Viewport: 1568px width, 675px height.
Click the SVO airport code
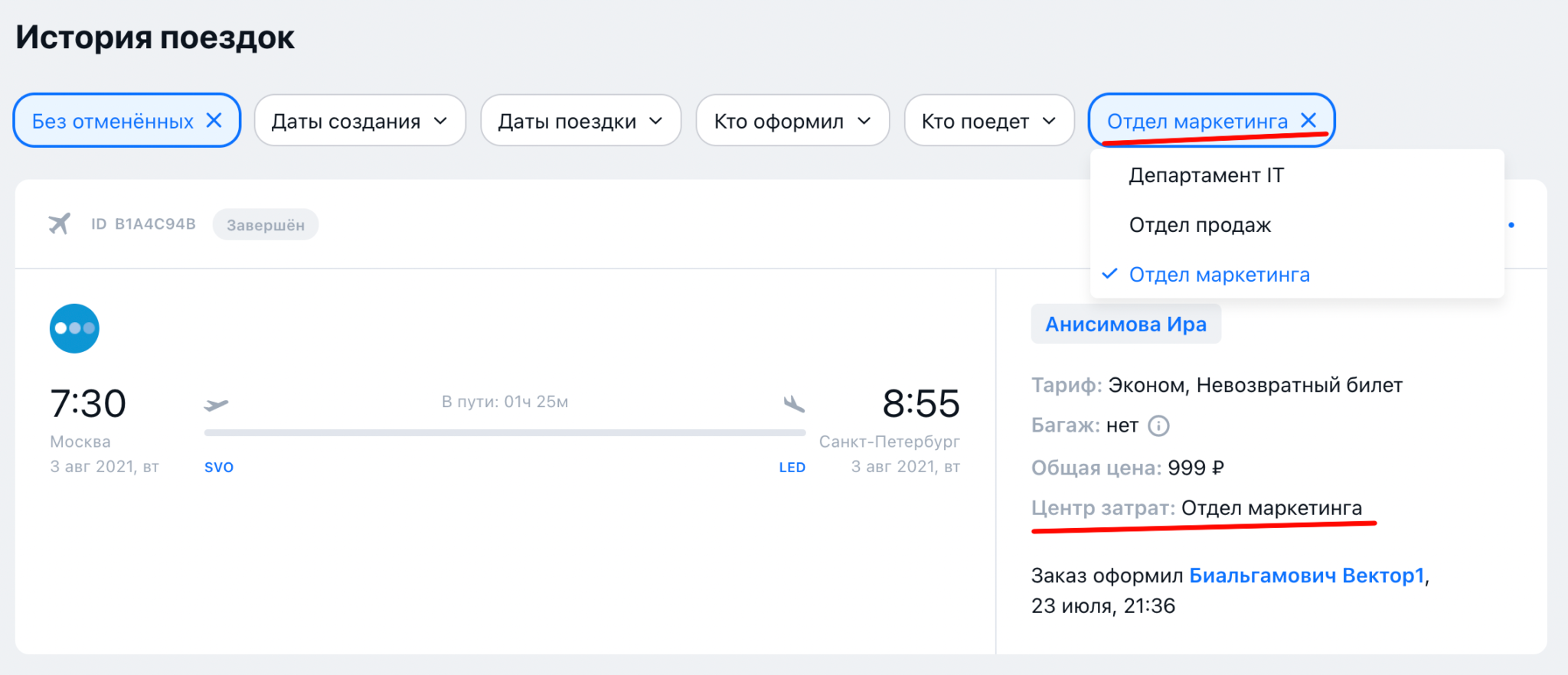tap(219, 467)
